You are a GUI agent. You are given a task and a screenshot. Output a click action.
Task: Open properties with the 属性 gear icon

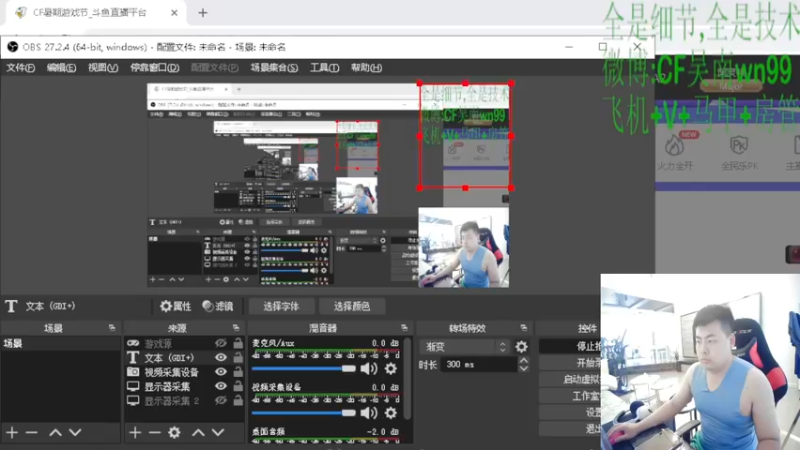click(175, 306)
